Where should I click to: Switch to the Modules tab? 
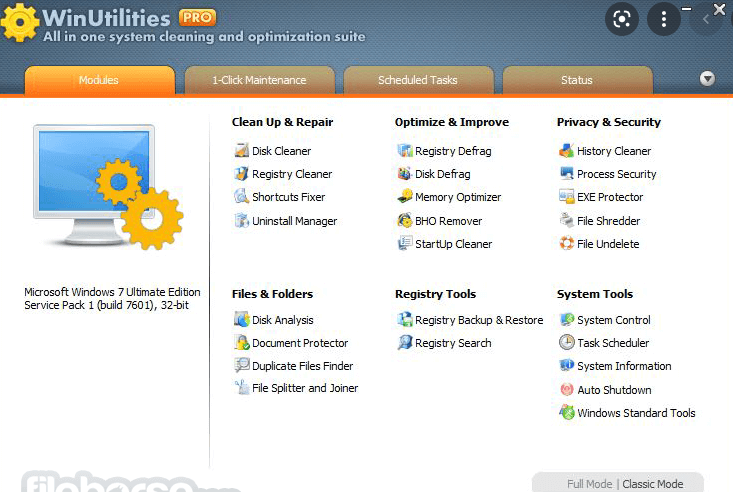tap(100, 80)
